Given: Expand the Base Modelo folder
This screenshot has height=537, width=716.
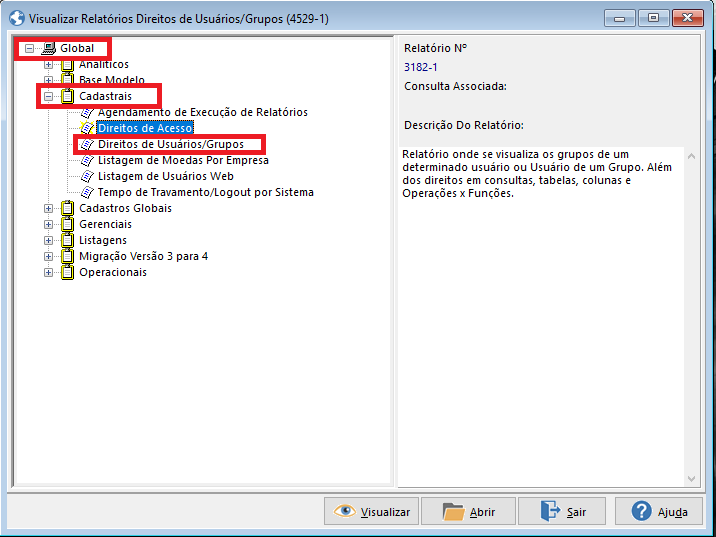Looking at the screenshot, I should (48, 81).
